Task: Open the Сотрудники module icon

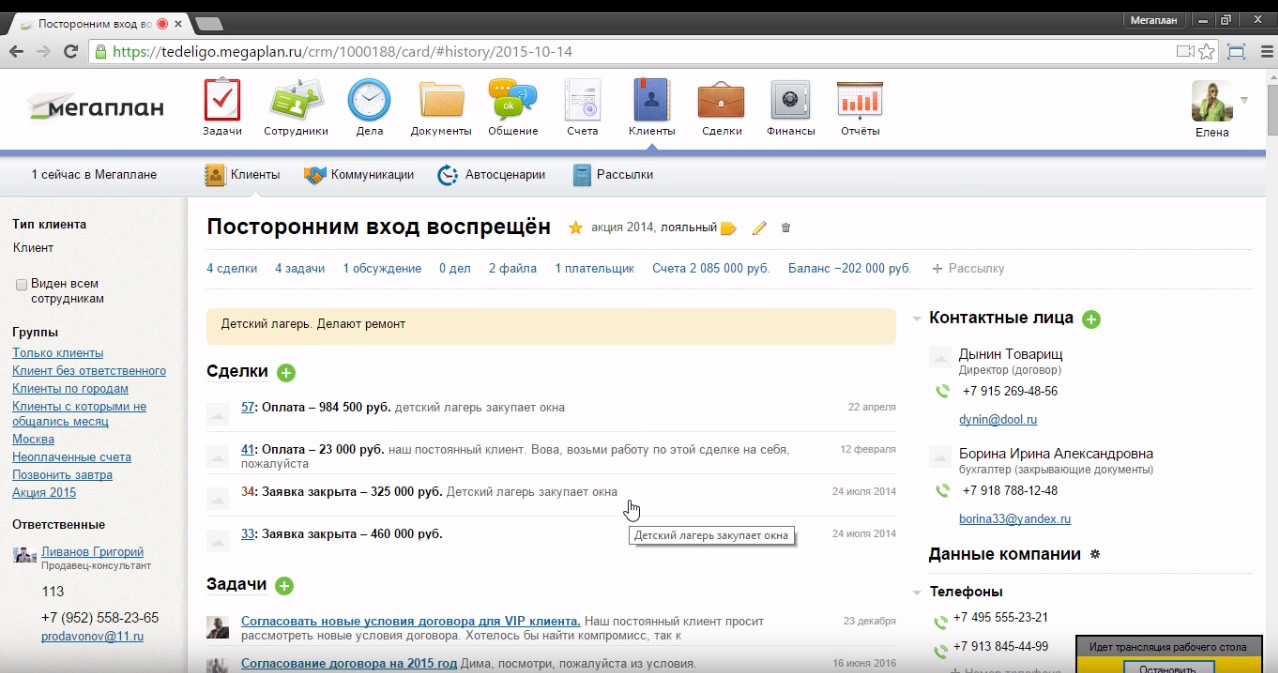Action: pyautogui.click(x=296, y=101)
